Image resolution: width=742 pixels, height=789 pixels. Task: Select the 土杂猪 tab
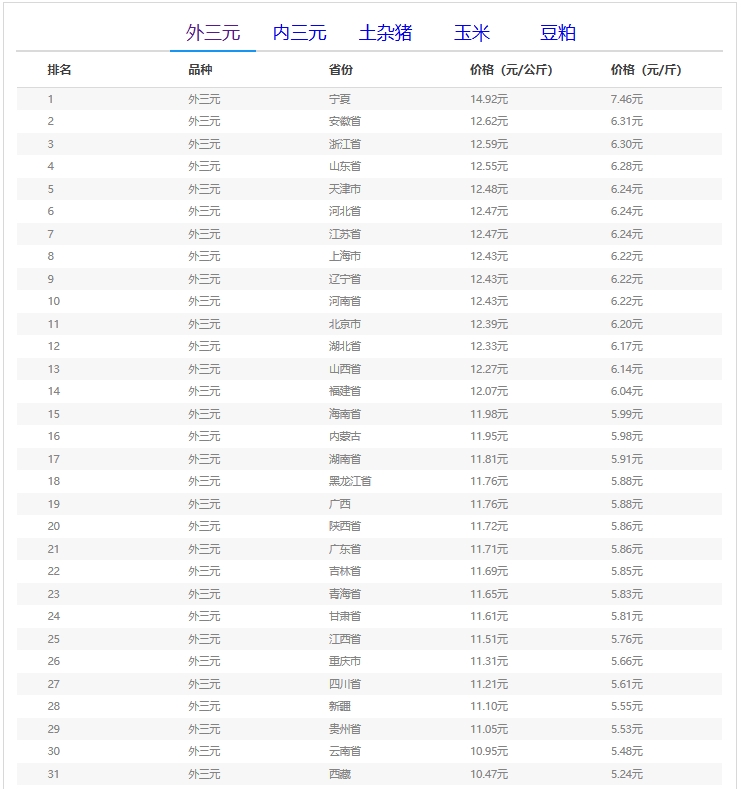pyautogui.click(x=385, y=33)
